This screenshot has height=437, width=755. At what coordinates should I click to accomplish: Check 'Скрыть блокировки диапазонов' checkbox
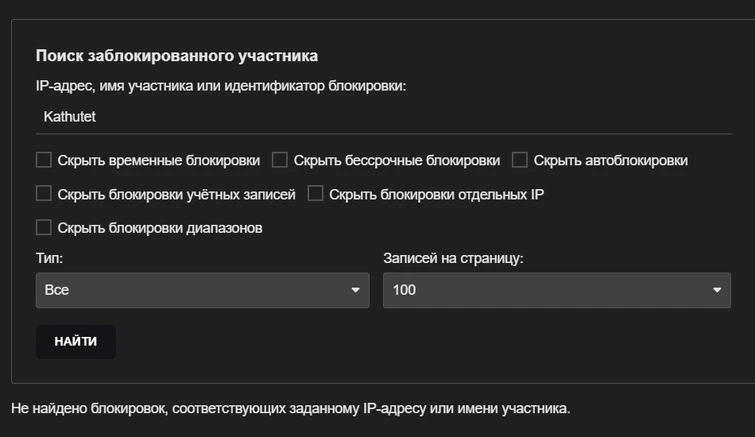pyautogui.click(x=44, y=228)
